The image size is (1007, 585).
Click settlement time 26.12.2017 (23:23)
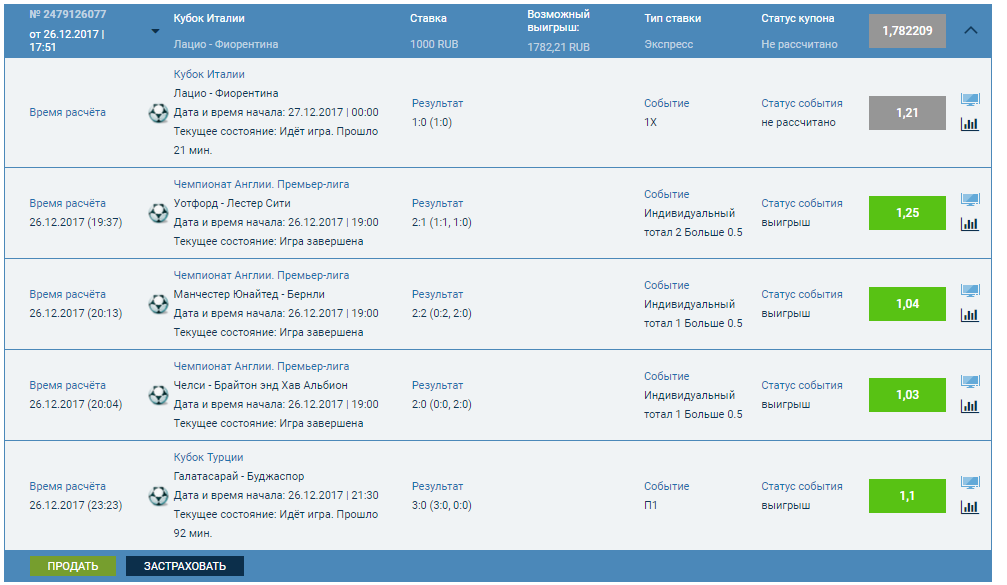pos(76,506)
